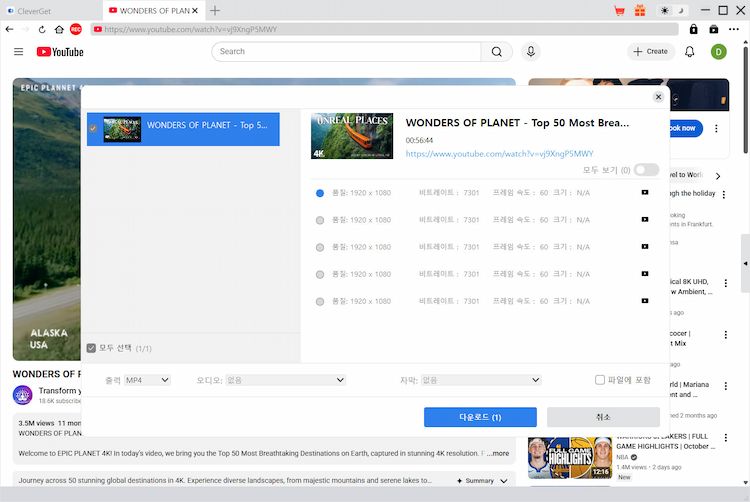Click the red REC record icon

click(x=76, y=30)
